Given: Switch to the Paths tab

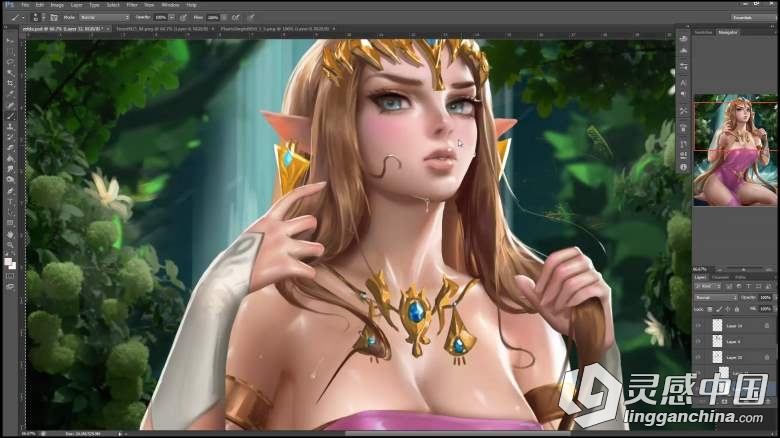Looking at the screenshot, I should click(x=740, y=277).
